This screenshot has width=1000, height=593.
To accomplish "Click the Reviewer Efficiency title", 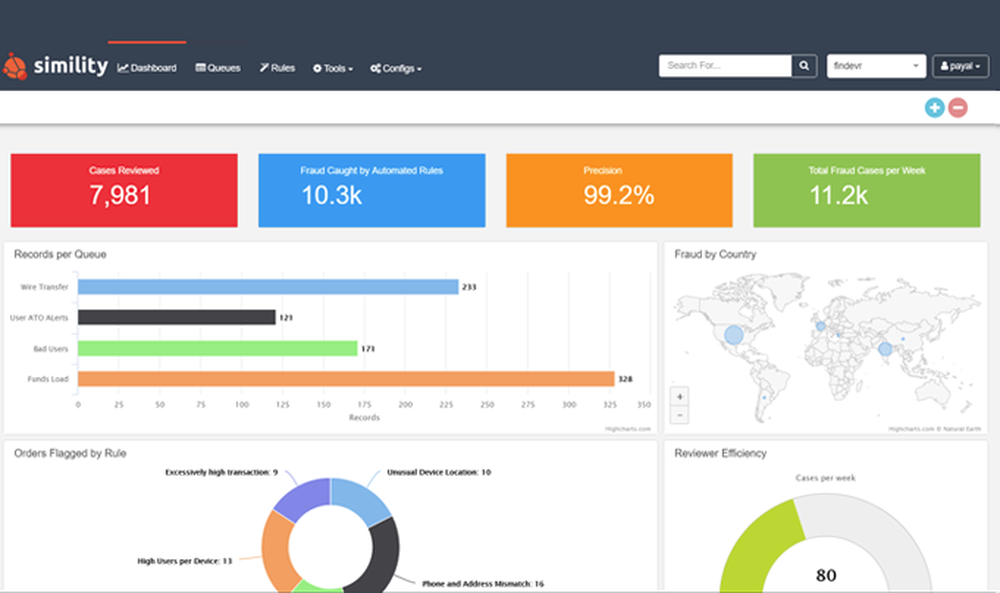I will (720, 453).
